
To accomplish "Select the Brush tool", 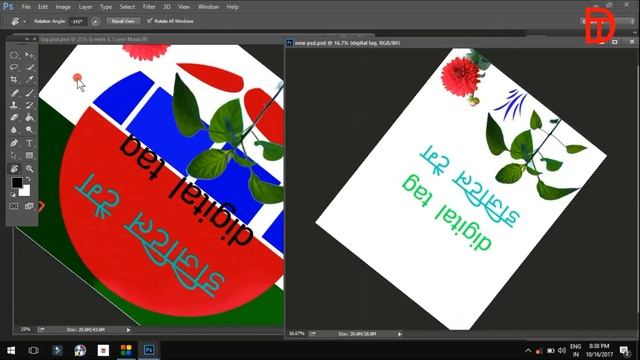I will tap(29, 93).
